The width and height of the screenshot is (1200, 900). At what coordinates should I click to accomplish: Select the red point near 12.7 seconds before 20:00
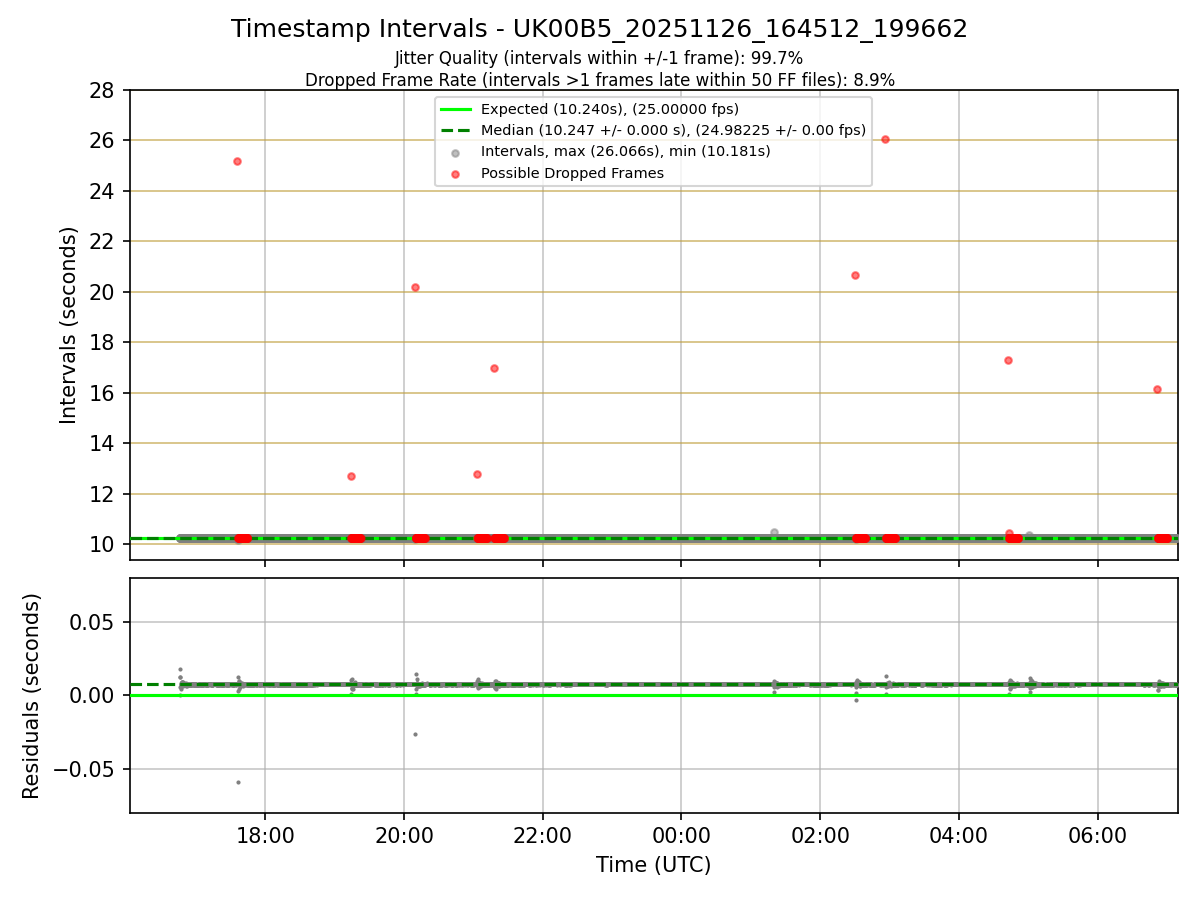351,476
